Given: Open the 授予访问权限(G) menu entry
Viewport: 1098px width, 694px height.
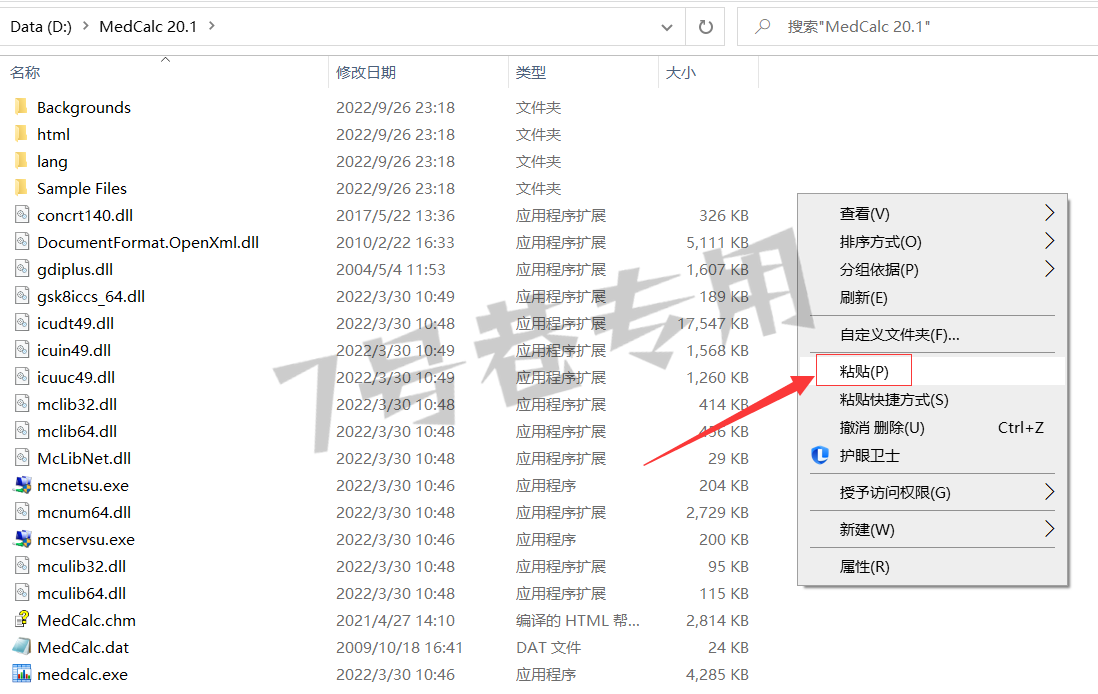Looking at the screenshot, I should (933, 492).
